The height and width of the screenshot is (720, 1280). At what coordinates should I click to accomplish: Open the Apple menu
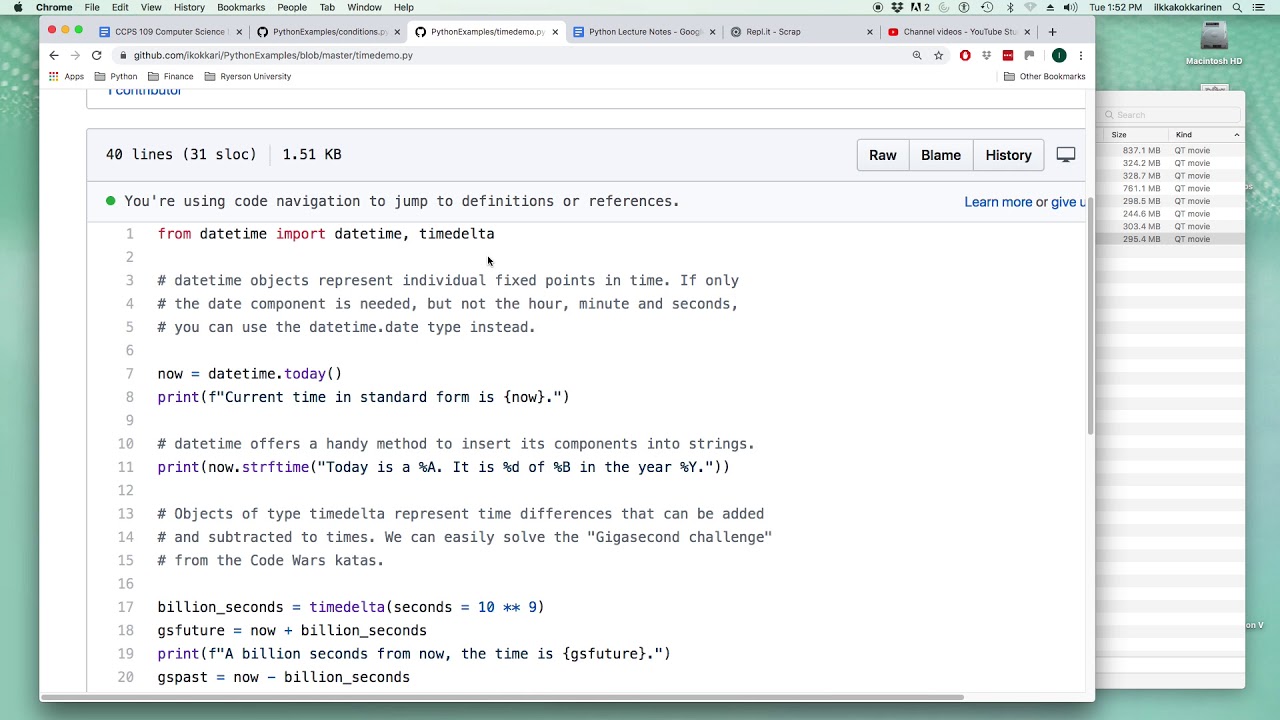[18, 7]
